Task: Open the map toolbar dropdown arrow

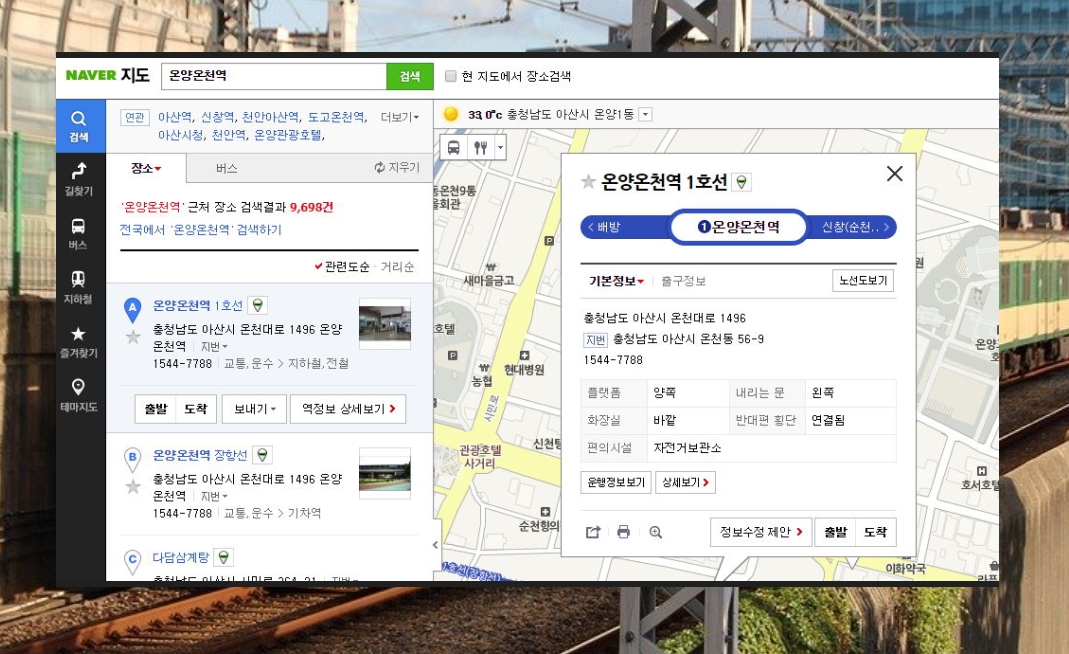Action: tap(500, 147)
